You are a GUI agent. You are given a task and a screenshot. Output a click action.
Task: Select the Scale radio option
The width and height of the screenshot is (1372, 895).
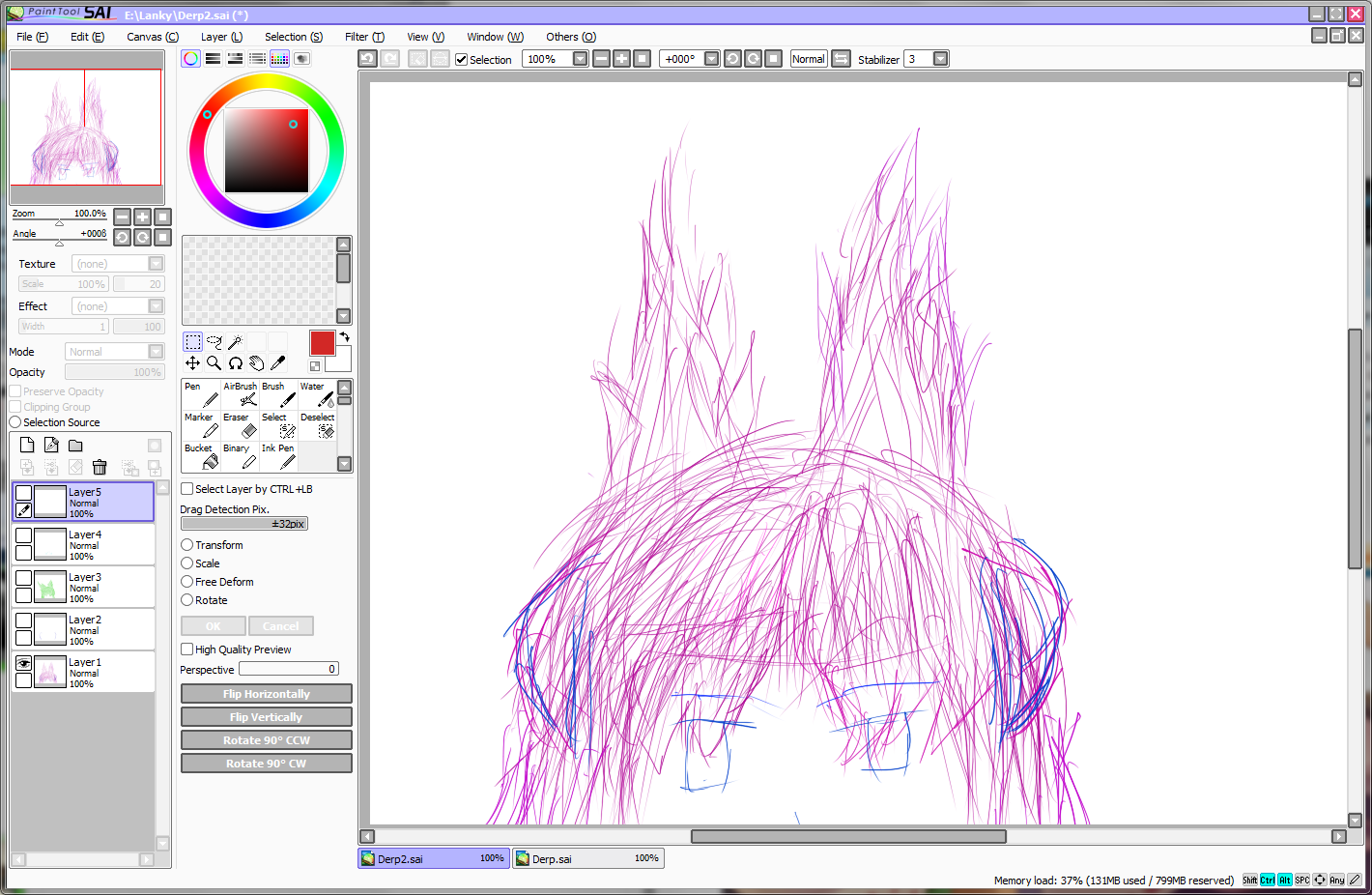click(187, 563)
